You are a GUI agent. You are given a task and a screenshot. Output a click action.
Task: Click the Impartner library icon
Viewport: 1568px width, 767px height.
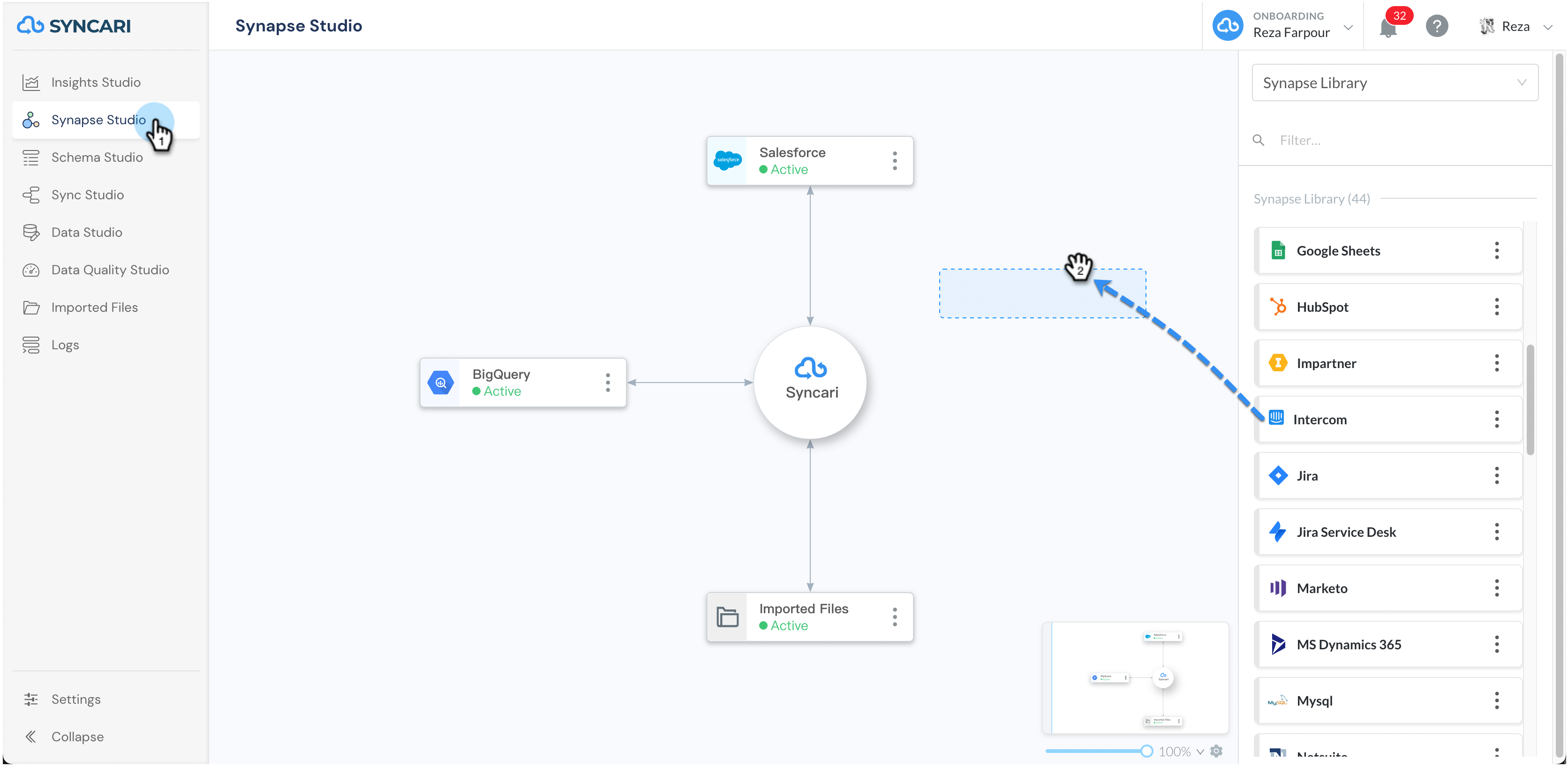pos(1278,363)
